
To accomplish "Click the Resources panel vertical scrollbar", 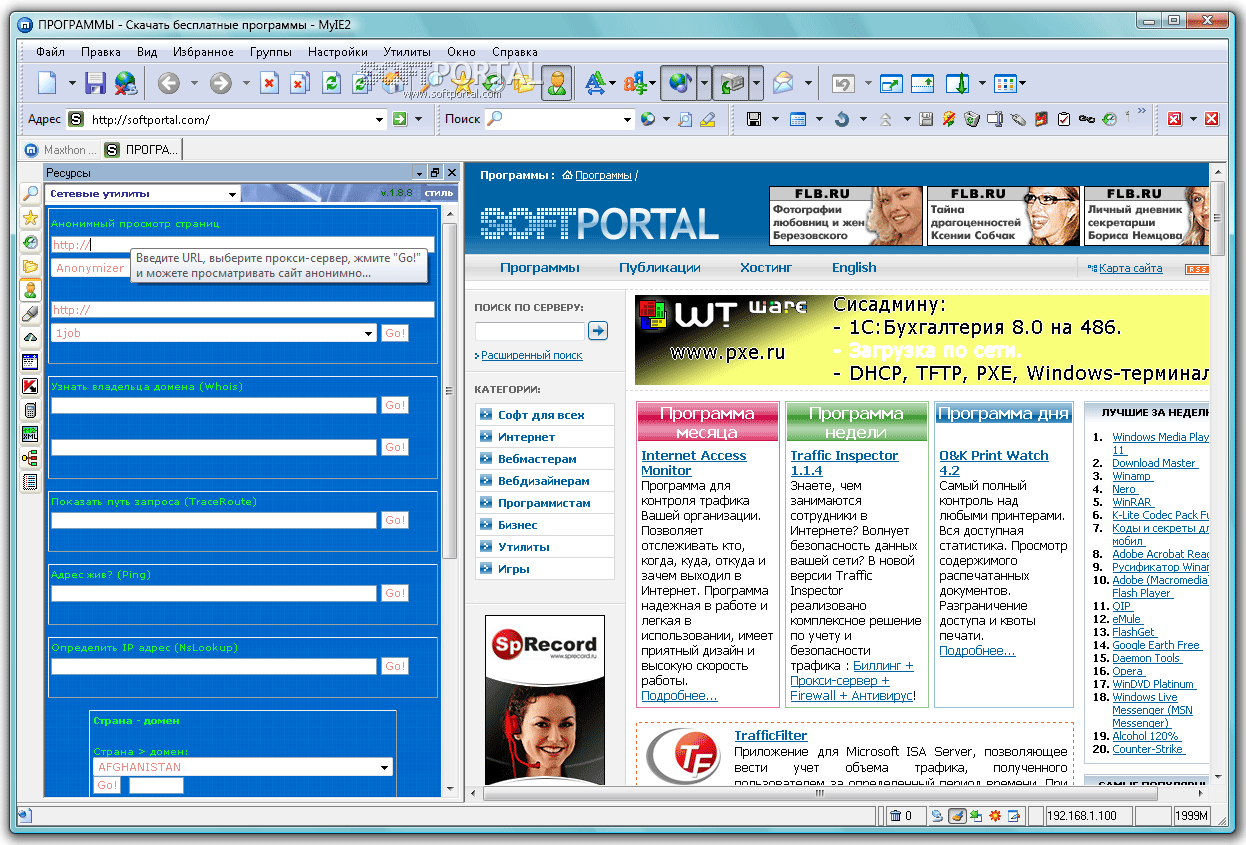I will coord(451,390).
